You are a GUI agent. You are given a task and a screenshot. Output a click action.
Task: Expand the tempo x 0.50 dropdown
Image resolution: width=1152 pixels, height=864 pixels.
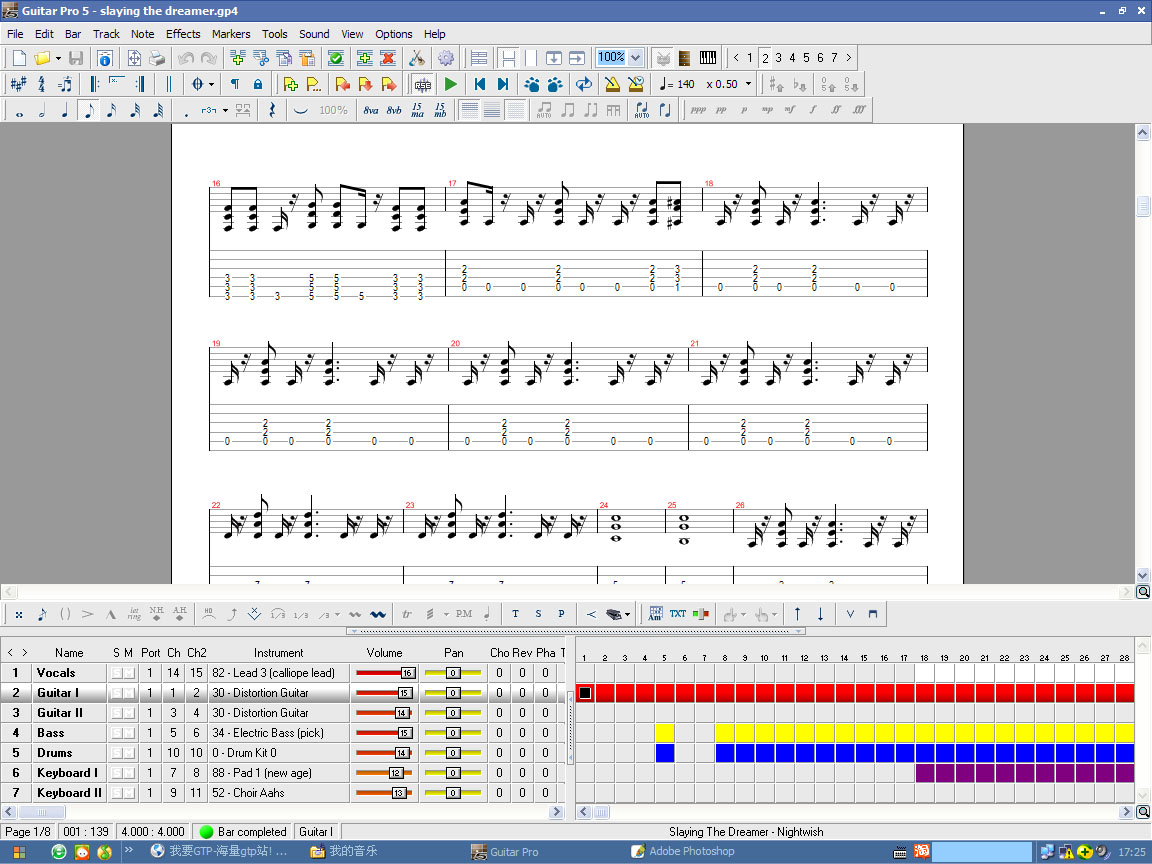748,84
